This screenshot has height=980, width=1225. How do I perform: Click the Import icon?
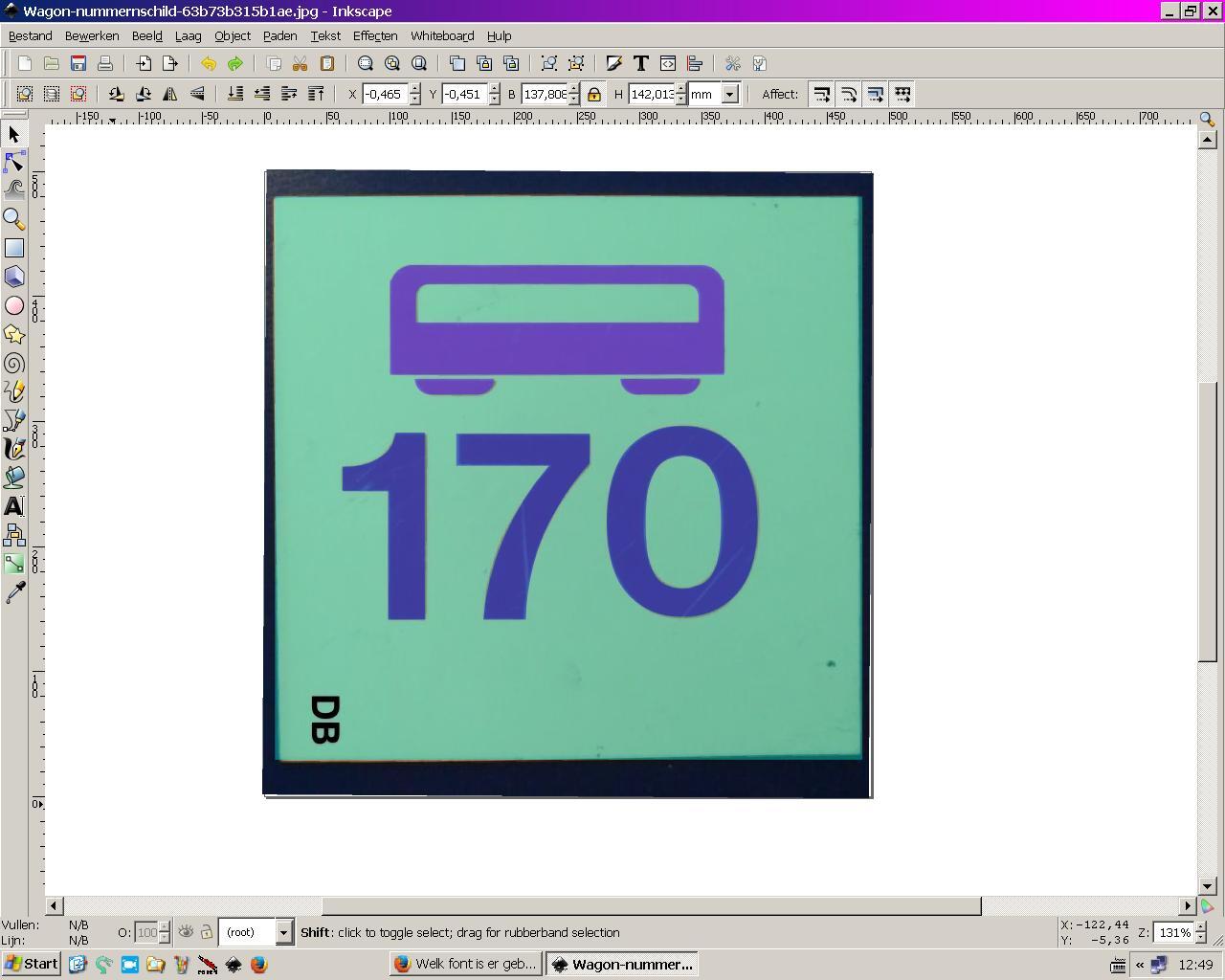144,64
